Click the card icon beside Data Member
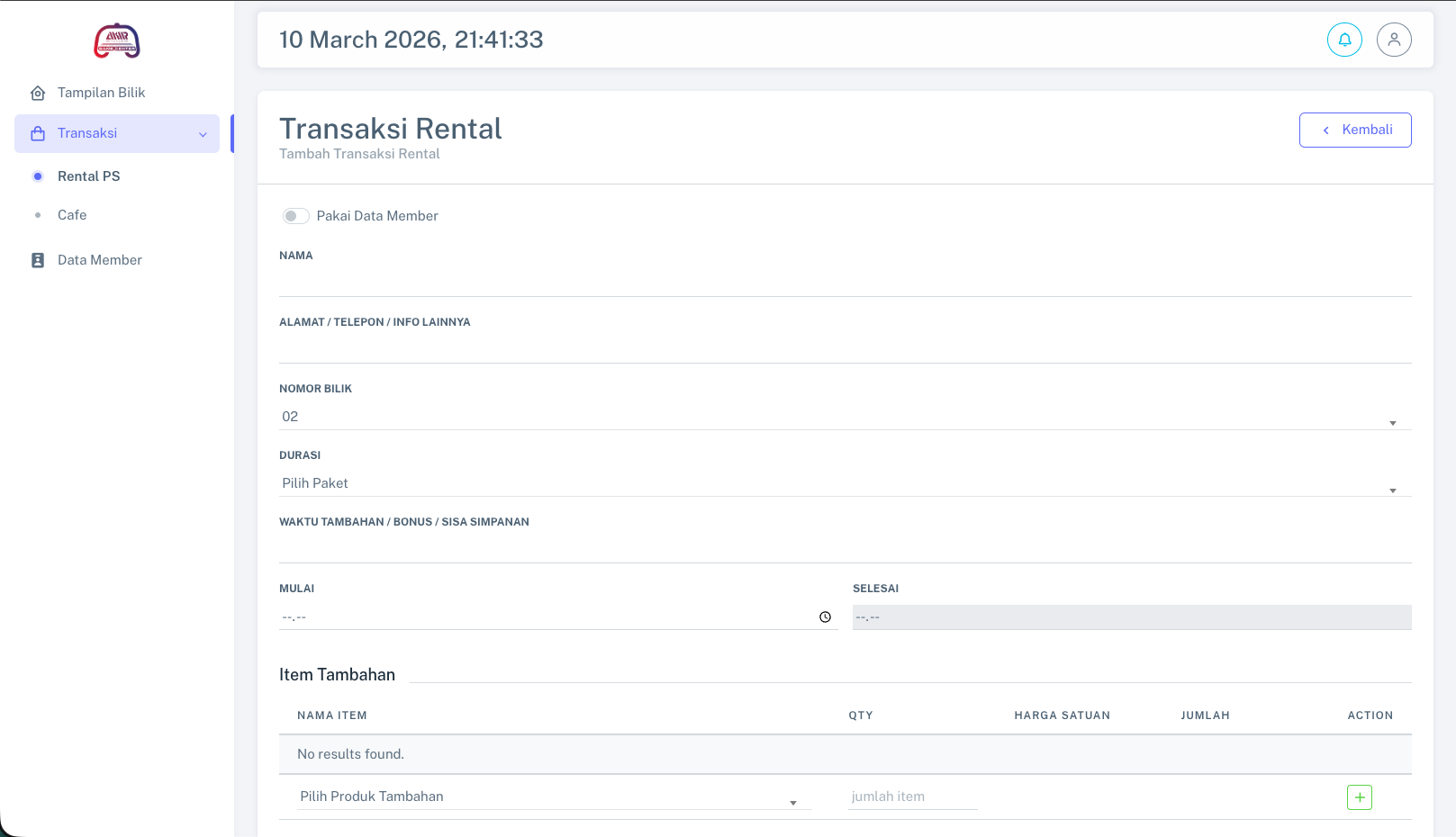This screenshot has width=1456, height=837. [37, 259]
